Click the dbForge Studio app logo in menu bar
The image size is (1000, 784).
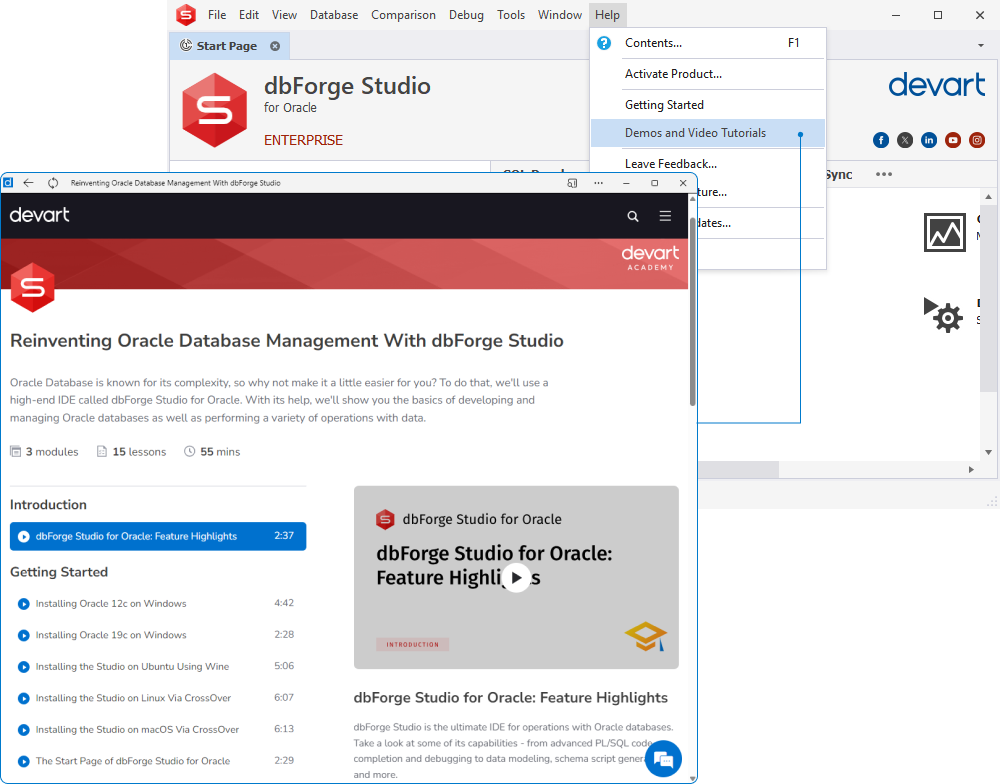click(186, 15)
